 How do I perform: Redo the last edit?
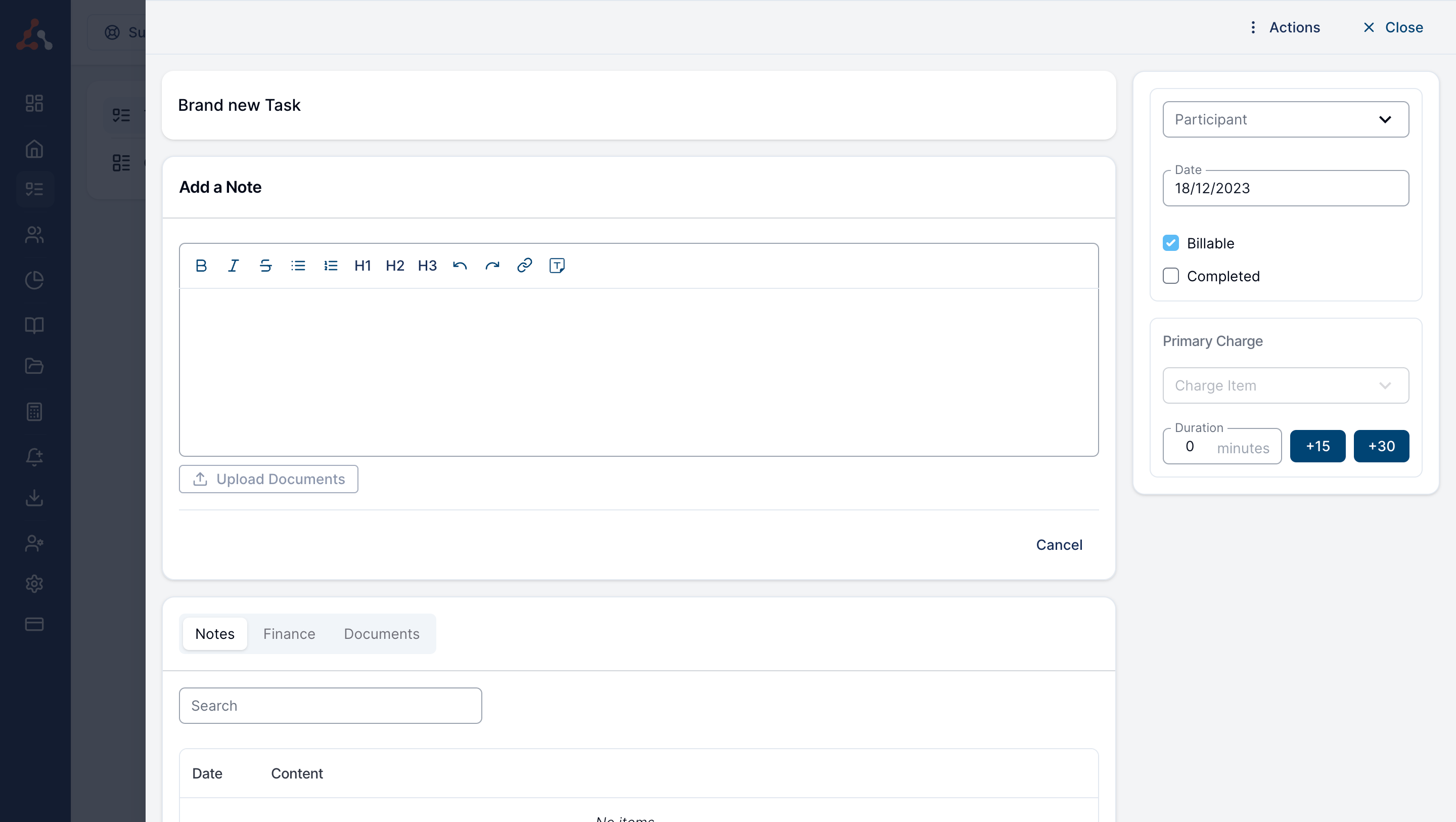(492, 266)
